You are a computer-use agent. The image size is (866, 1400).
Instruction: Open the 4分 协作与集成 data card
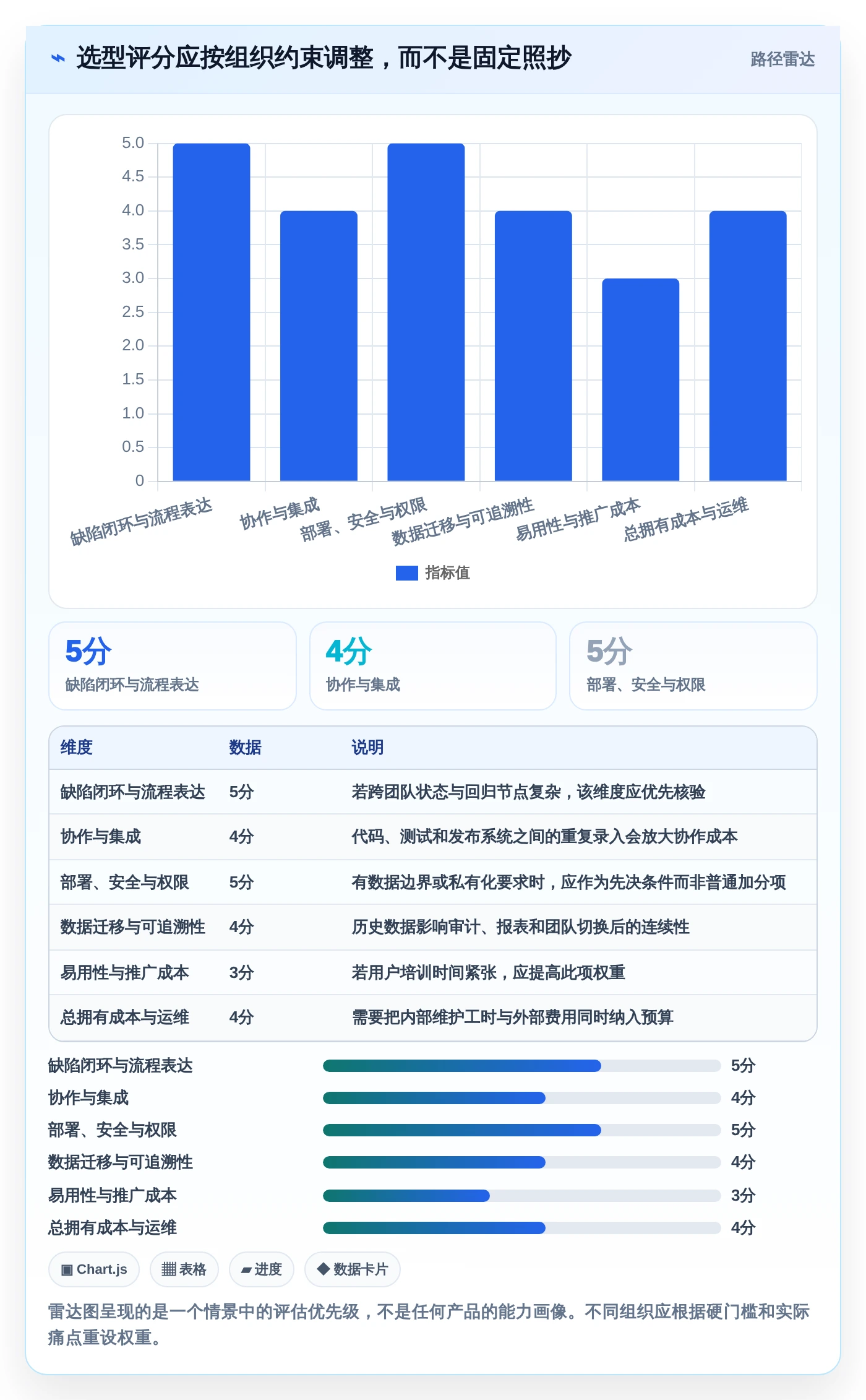pos(433,666)
